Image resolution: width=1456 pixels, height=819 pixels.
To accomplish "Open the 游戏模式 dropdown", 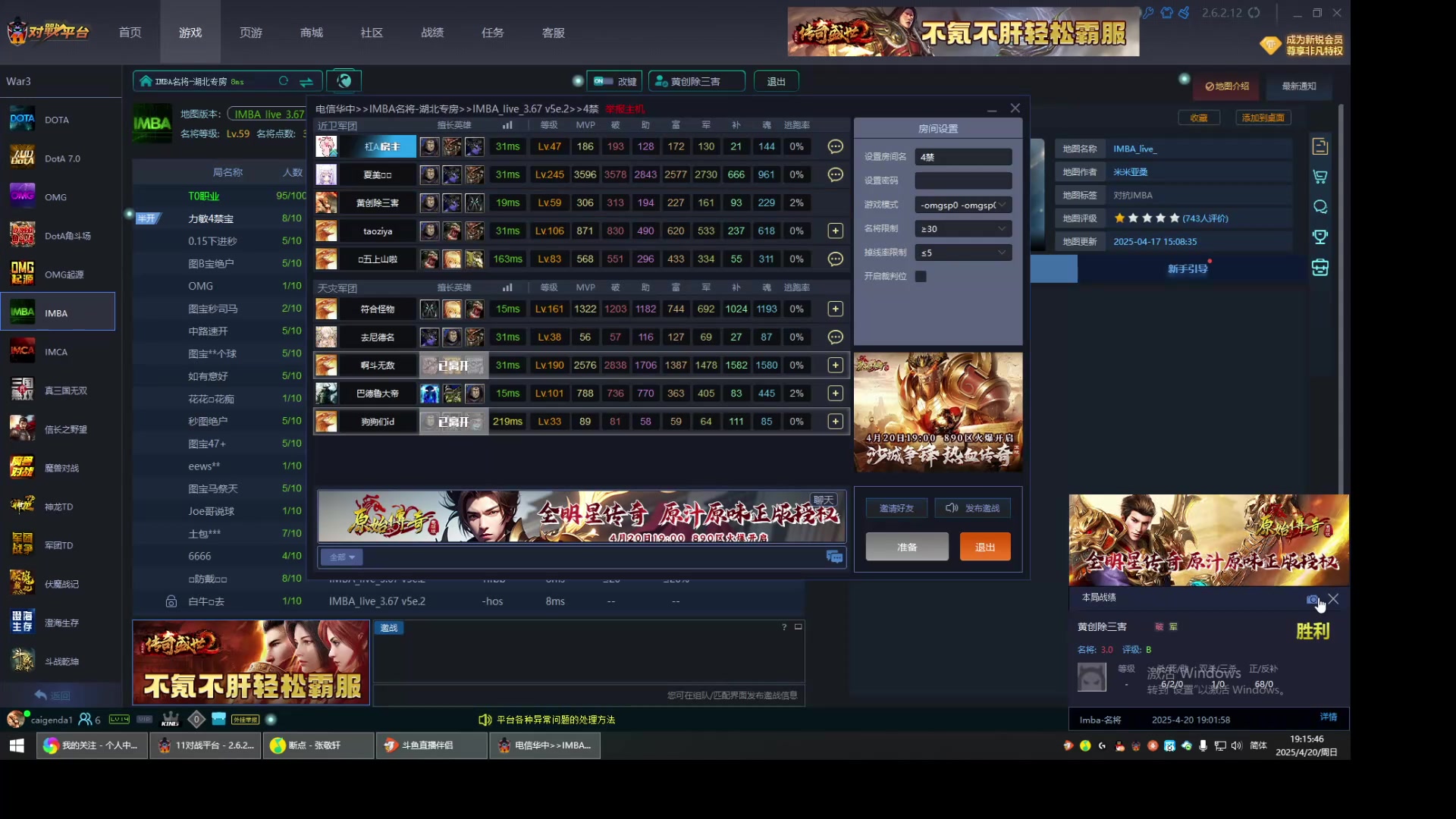I will click(x=963, y=205).
